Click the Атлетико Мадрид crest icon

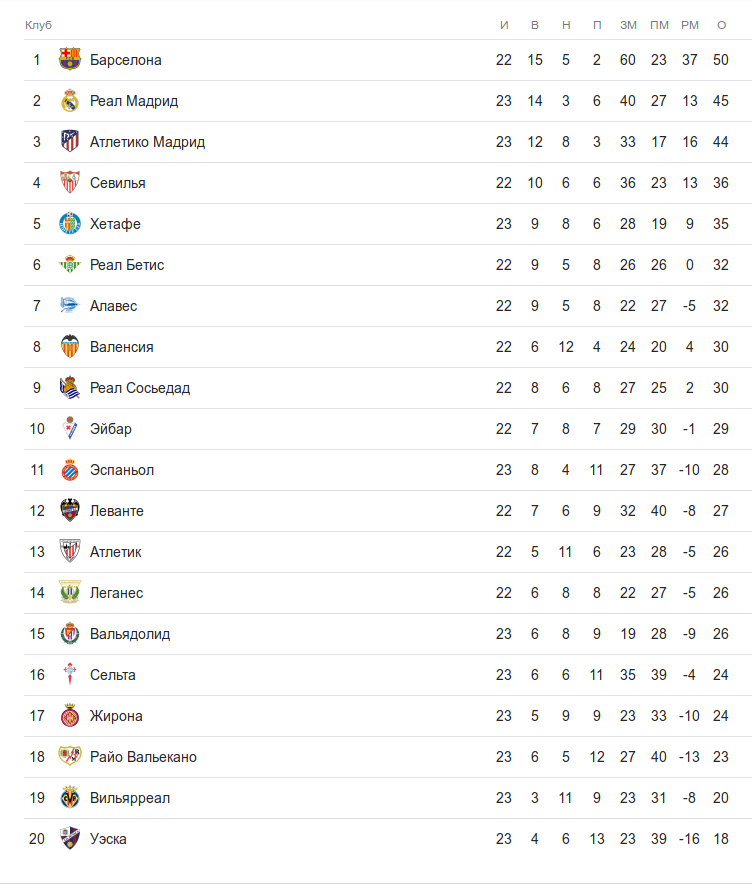click(69, 142)
